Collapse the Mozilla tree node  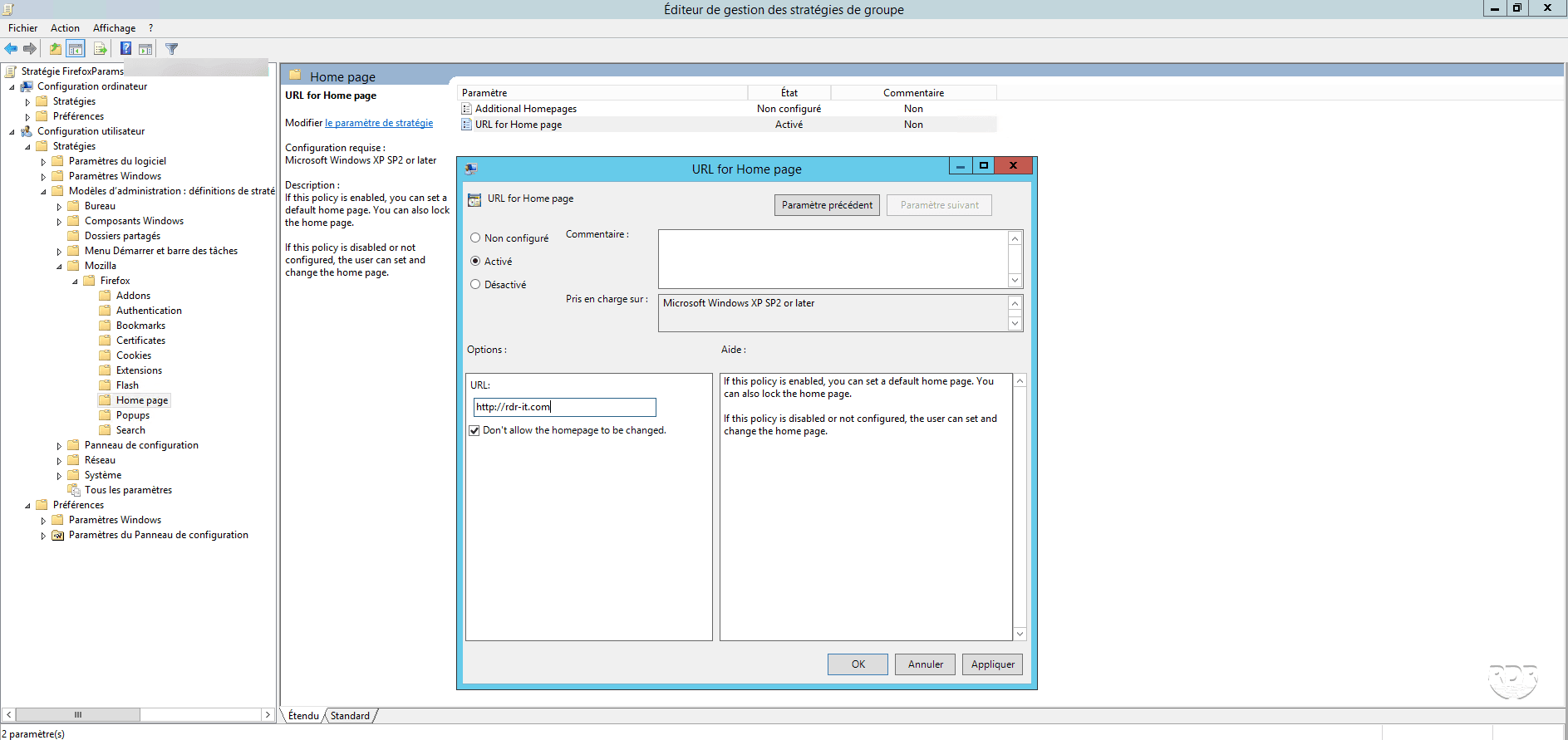(x=59, y=267)
